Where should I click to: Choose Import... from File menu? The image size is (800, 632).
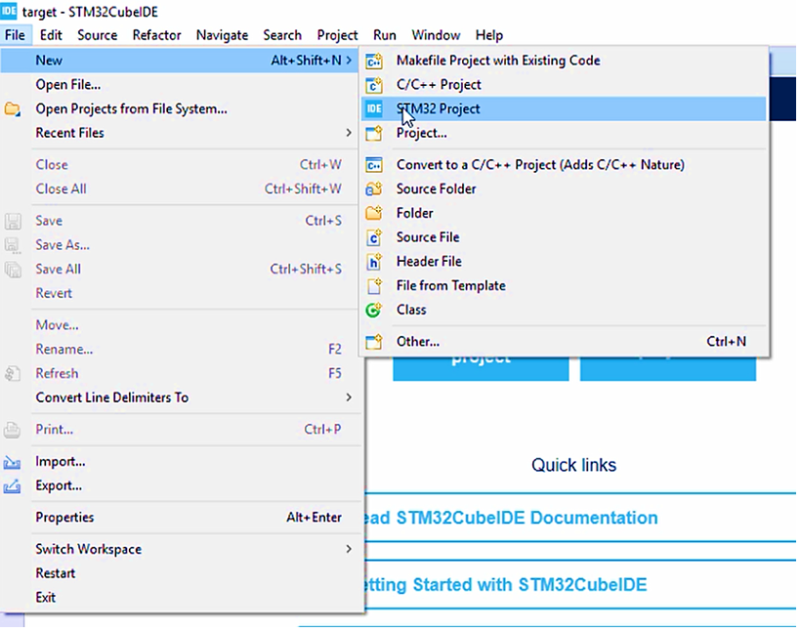(x=181, y=462)
